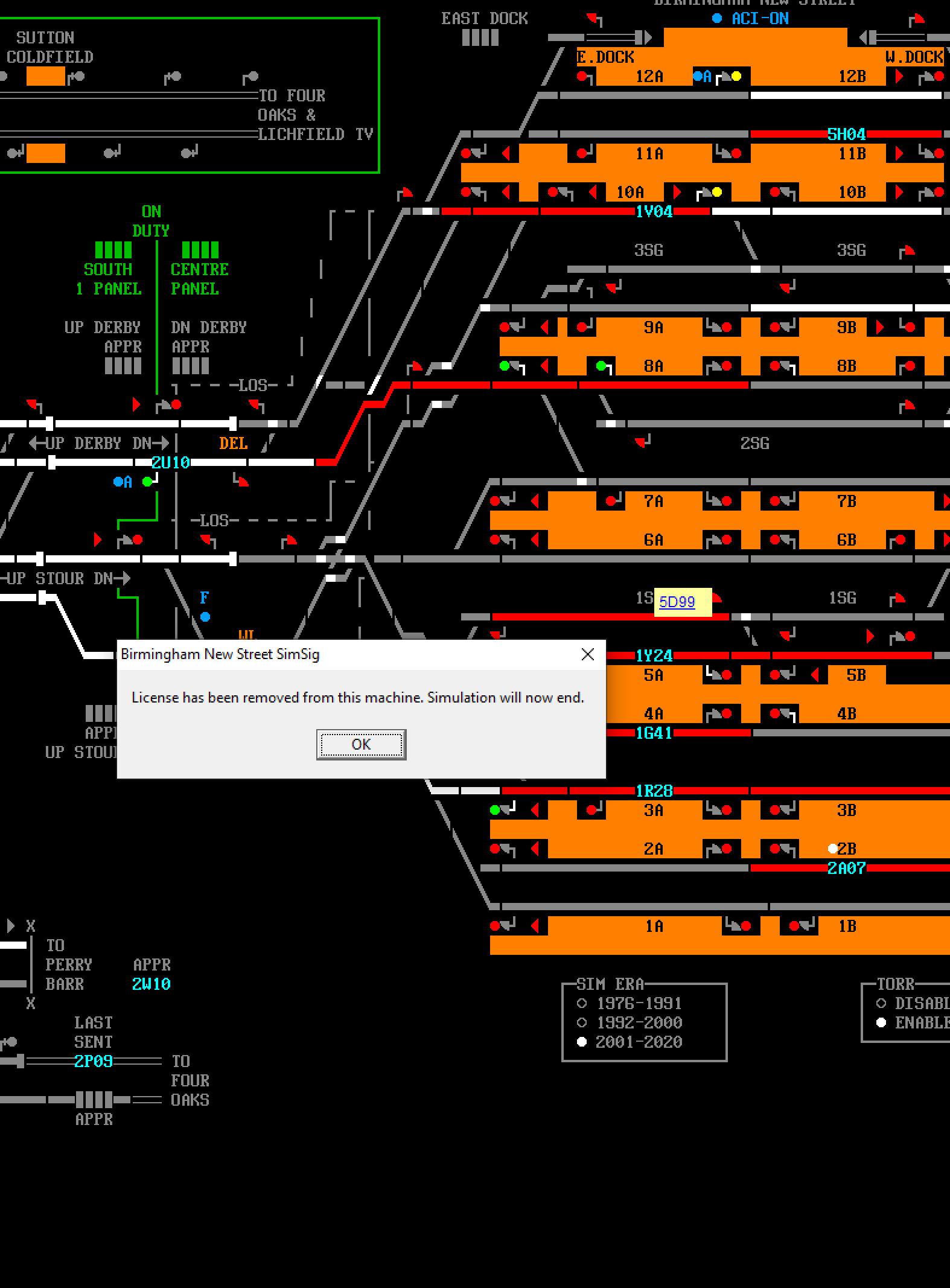Click train description 5H04

[846, 134]
